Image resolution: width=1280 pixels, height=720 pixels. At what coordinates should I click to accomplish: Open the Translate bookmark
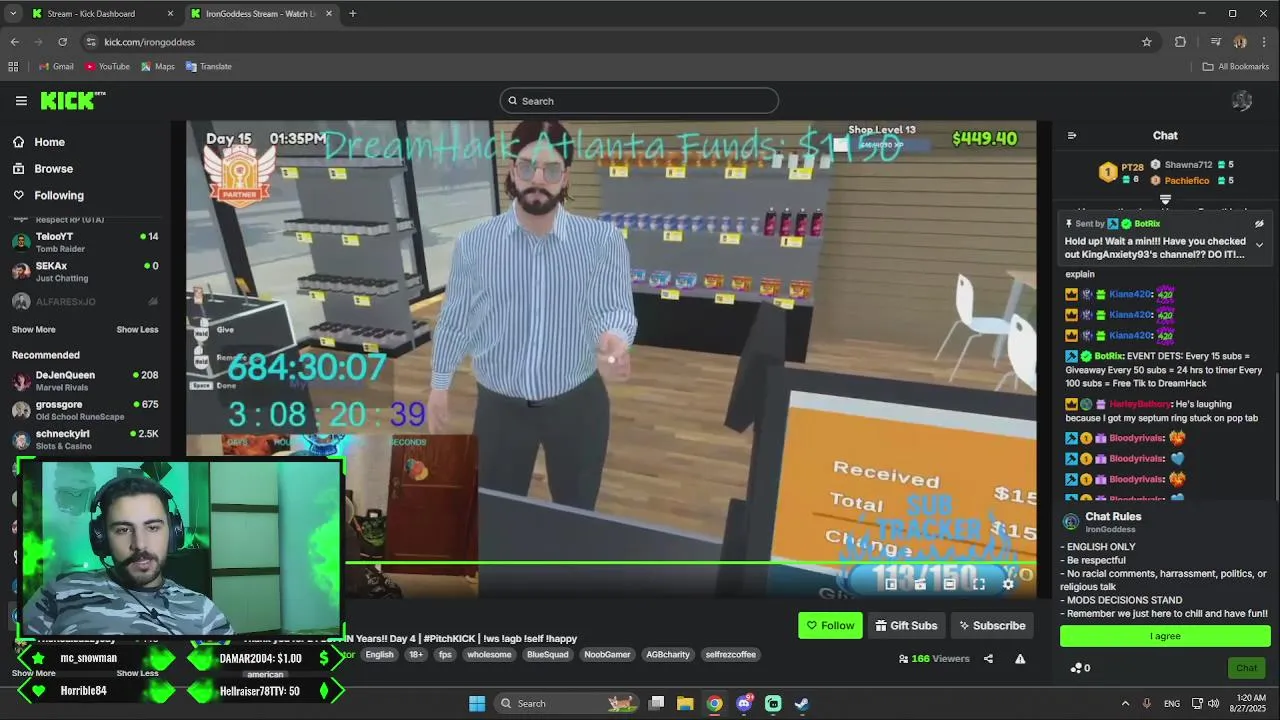[208, 67]
